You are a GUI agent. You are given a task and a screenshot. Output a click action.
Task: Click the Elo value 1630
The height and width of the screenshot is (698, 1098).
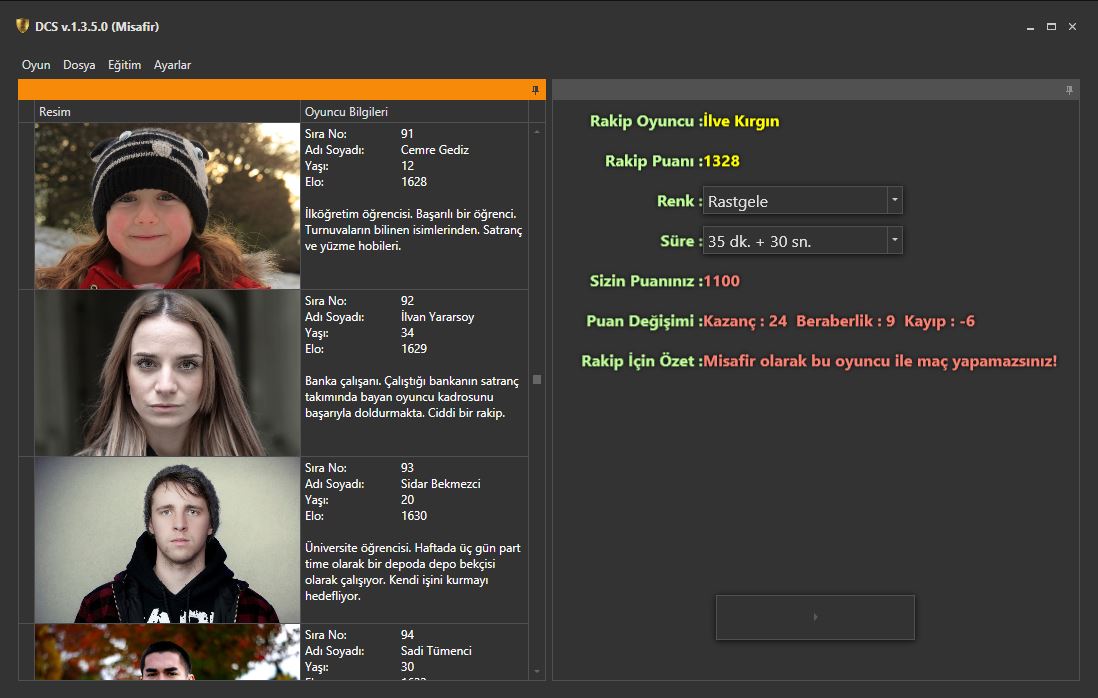coord(414,516)
